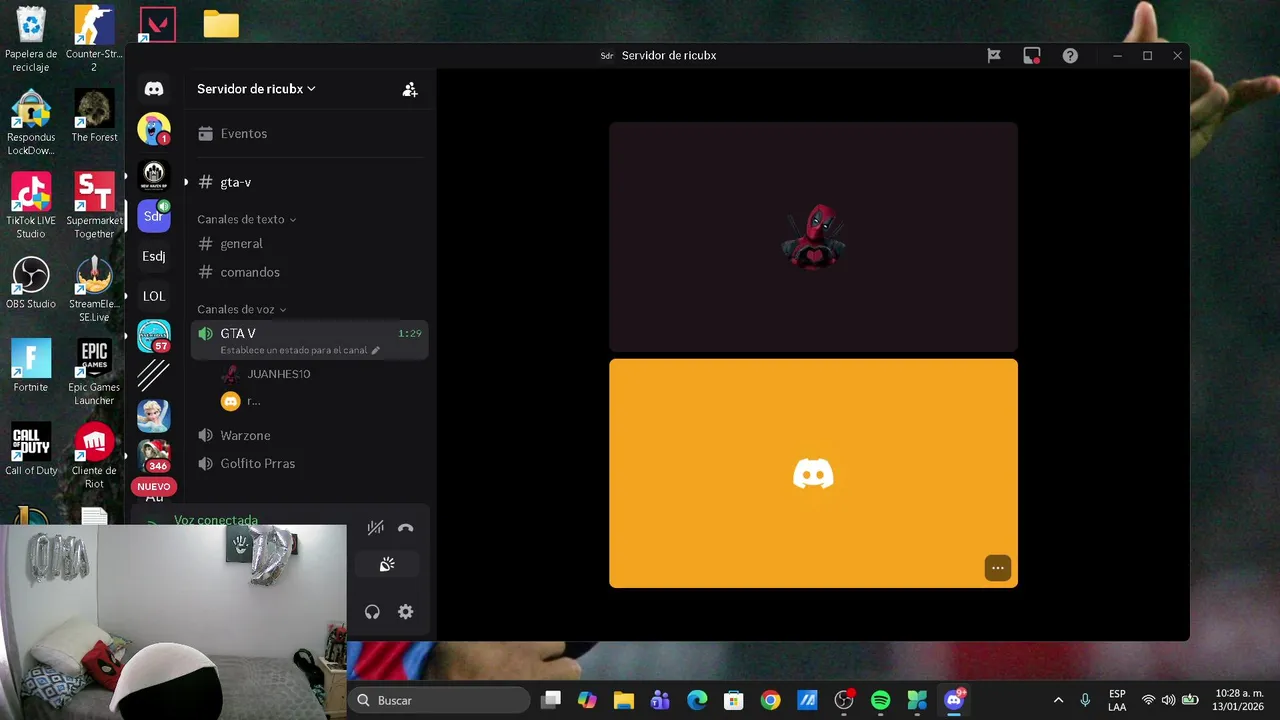Open the general text channel
Screen dimensions: 1280x720
click(x=310, y=244)
